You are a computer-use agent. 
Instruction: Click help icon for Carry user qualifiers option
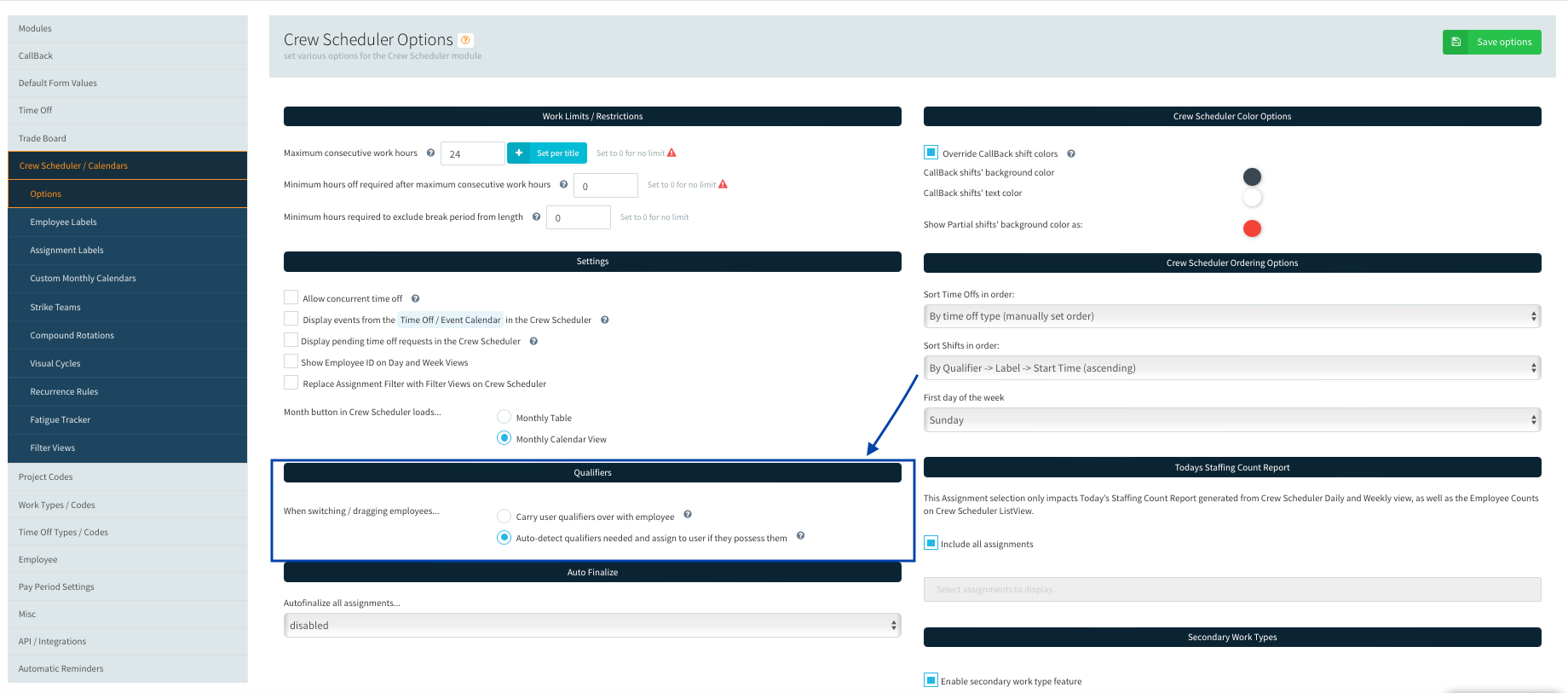pyautogui.click(x=688, y=514)
